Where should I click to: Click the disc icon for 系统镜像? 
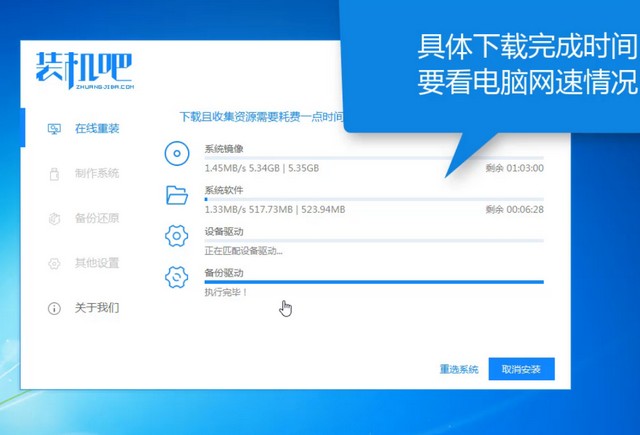177,154
